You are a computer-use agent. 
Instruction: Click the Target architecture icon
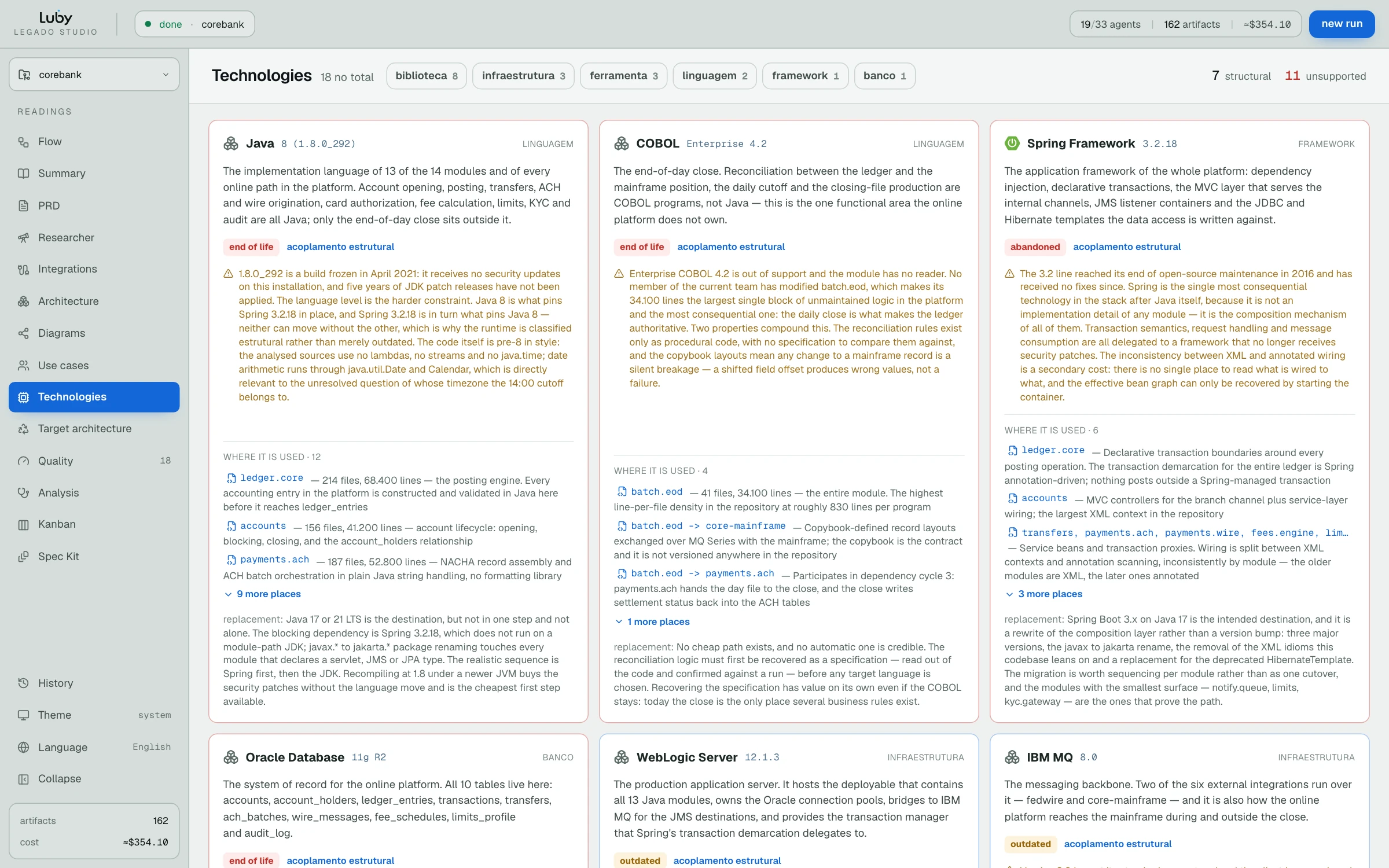point(23,429)
